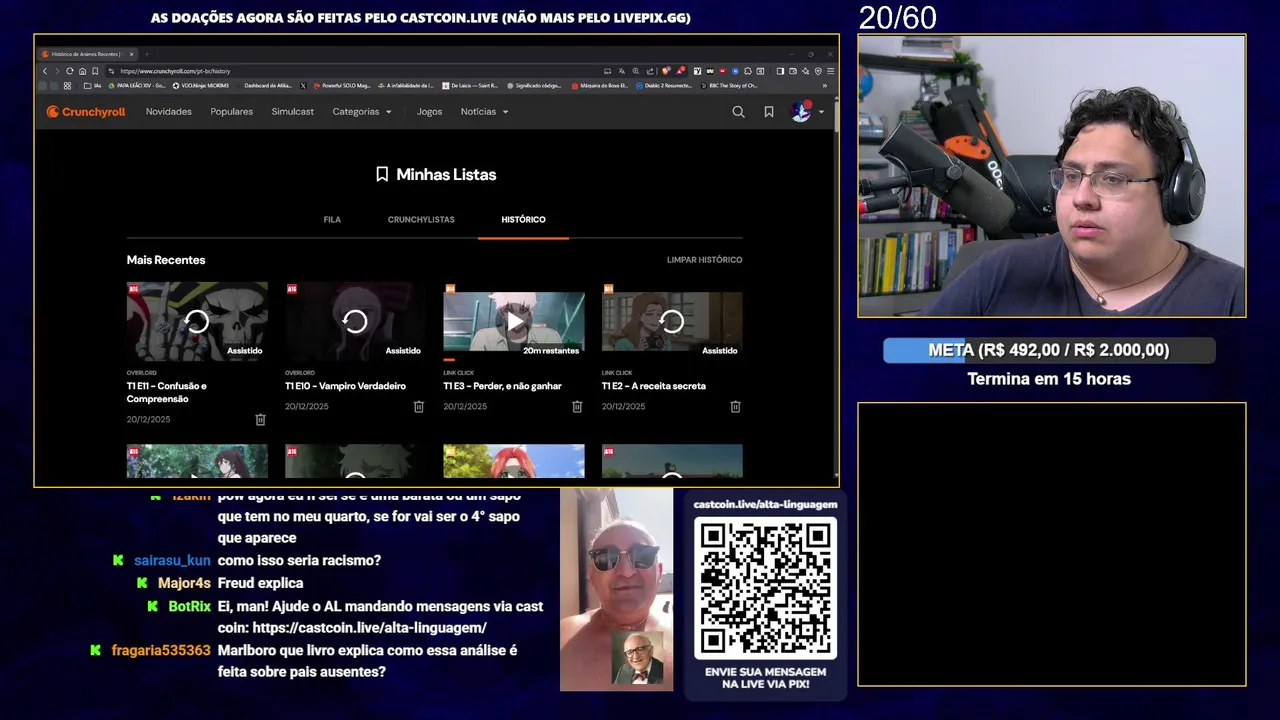Replay Overlord E10 Vampiro Verdadeiro thumbnail
Viewport: 1280px width, 720px height.
[x=355, y=321]
